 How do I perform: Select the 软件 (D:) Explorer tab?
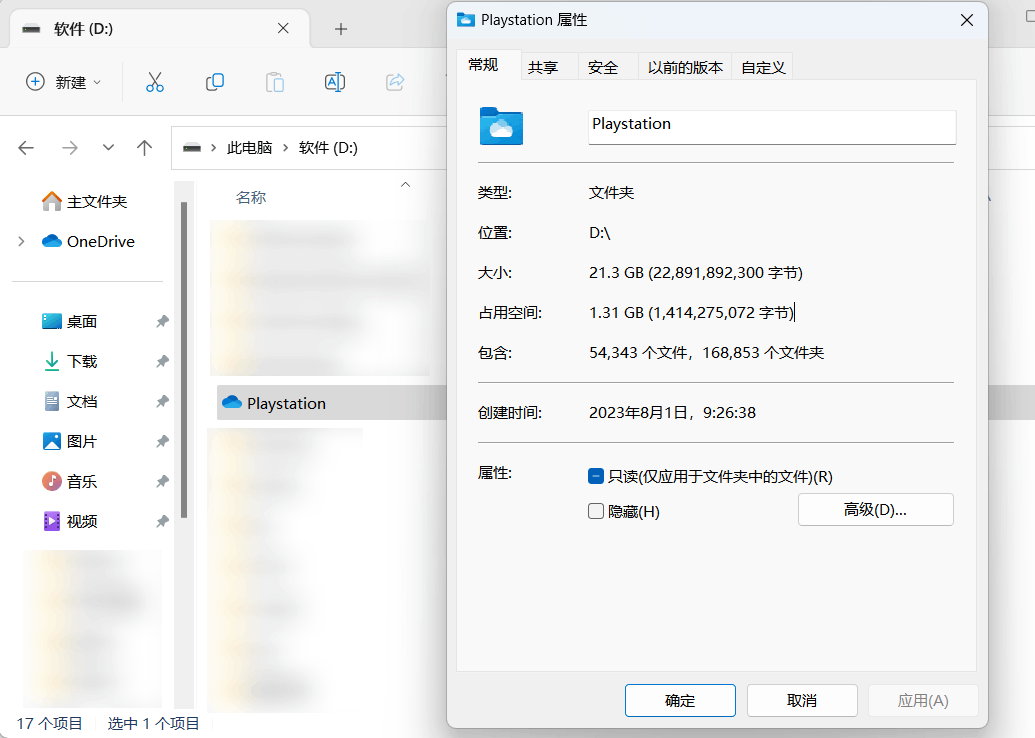tap(158, 29)
